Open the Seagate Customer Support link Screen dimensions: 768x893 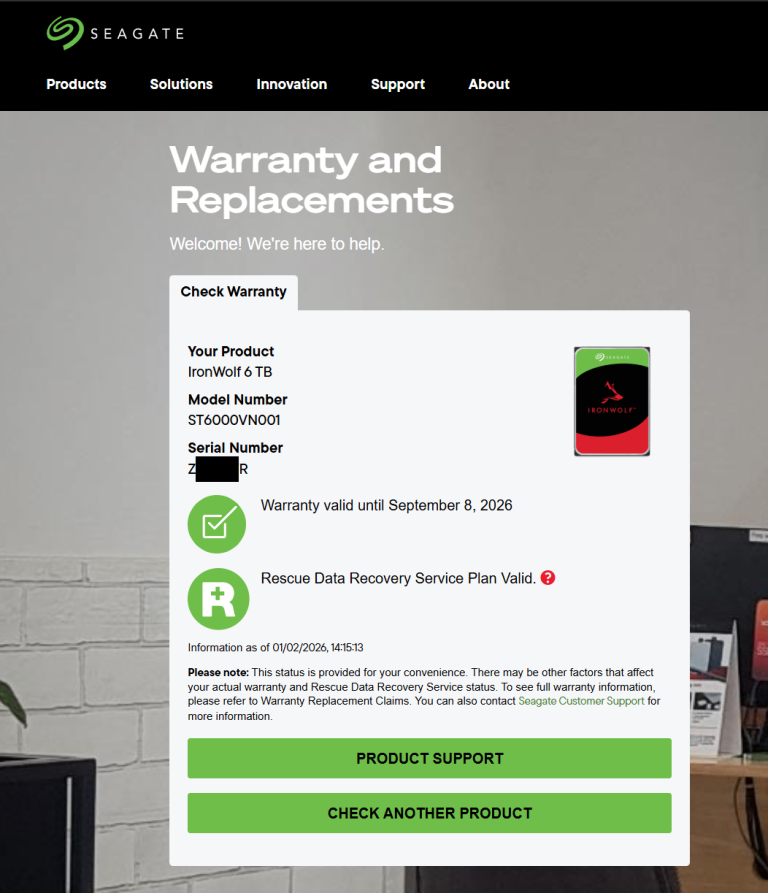click(581, 701)
